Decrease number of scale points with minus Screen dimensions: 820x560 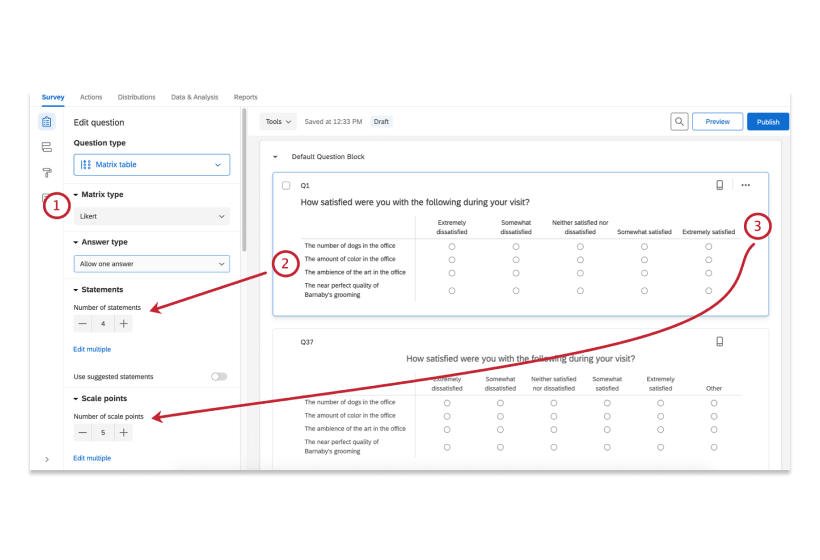[83, 433]
